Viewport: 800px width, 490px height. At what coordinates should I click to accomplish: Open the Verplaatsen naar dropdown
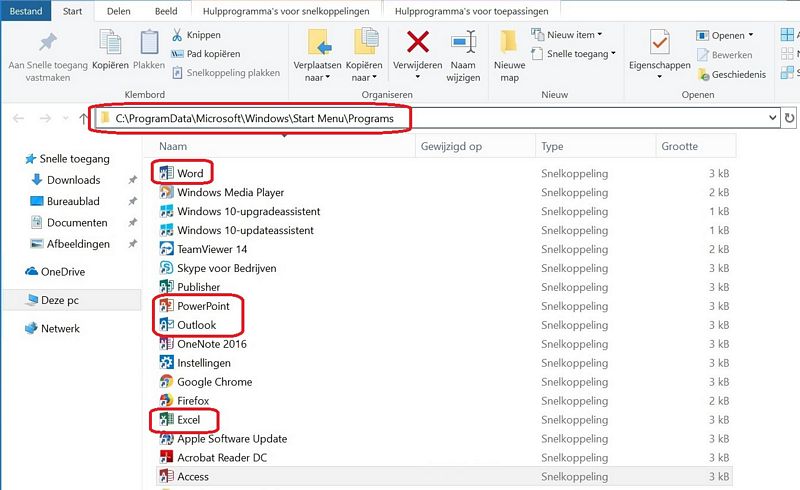tap(317, 56)
